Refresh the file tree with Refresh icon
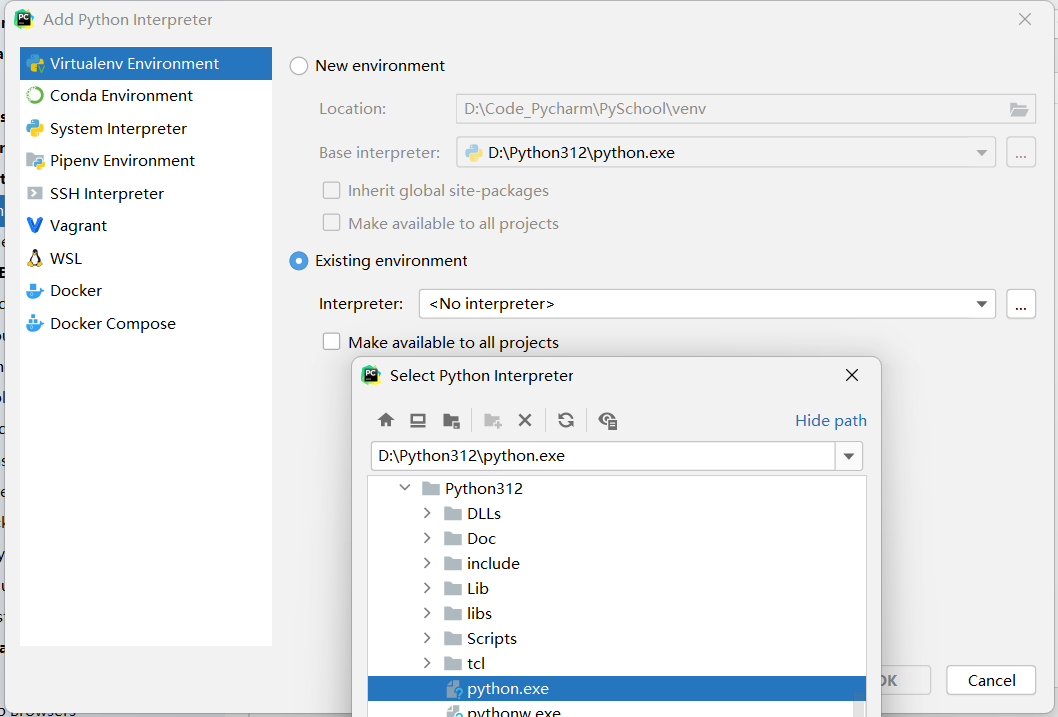The width and height of the screenshot is (1058, 717). [566, 420]
